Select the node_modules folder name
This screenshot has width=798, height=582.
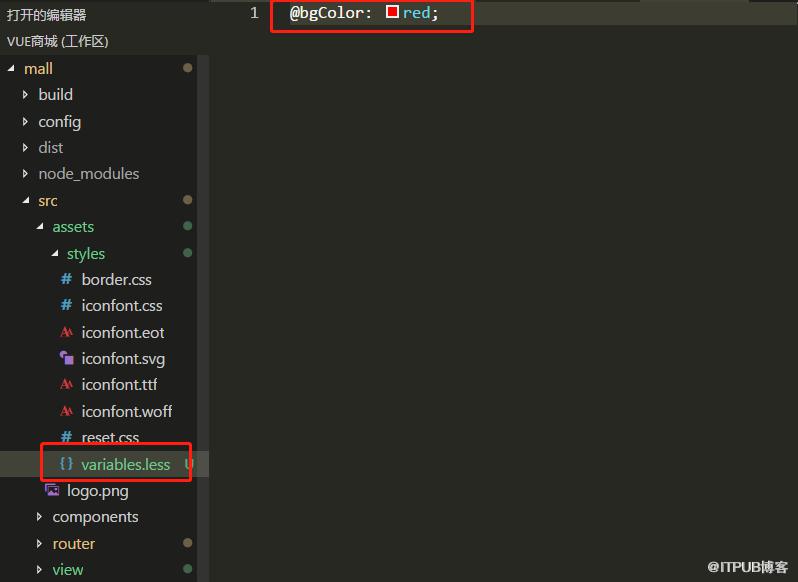[89, 174]
